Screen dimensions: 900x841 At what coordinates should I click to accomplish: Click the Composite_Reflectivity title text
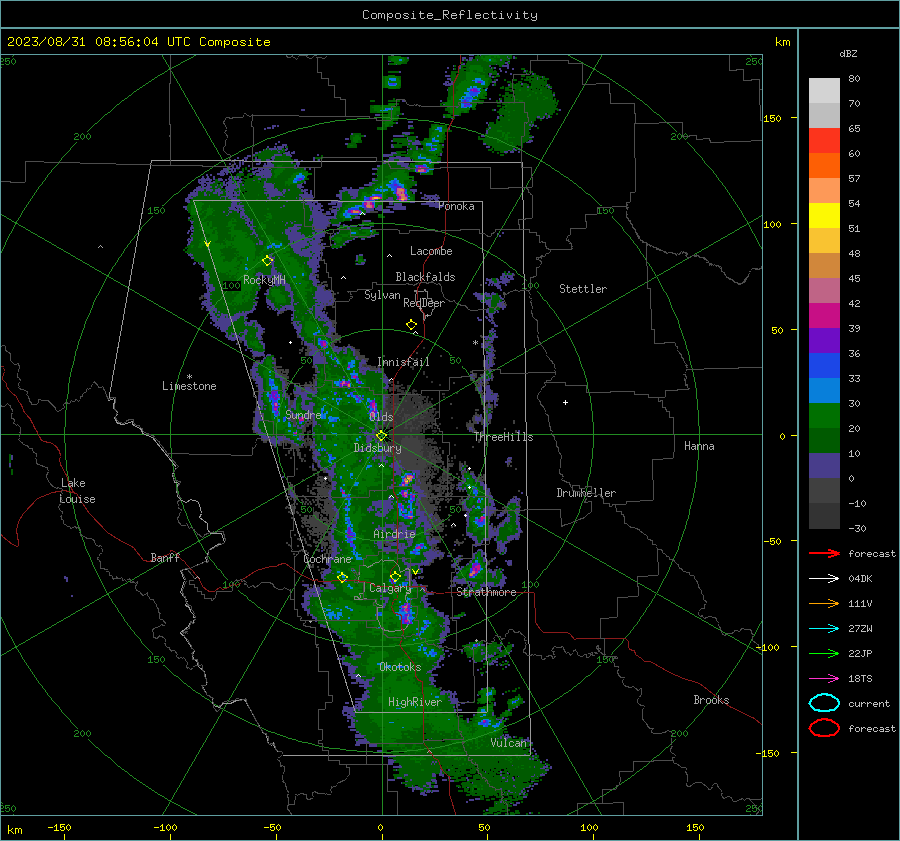tap(450, 15)
